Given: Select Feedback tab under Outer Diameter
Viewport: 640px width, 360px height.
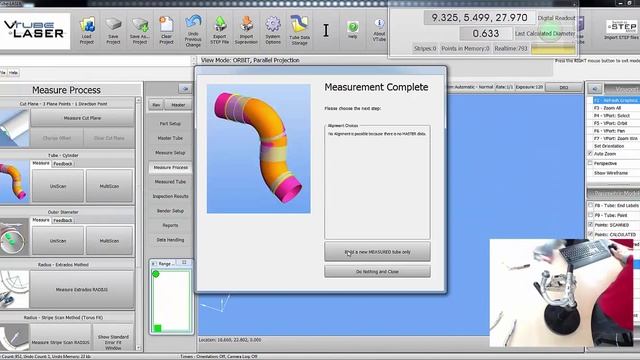Looking at the screenshot, I should [x=63, y=220].
